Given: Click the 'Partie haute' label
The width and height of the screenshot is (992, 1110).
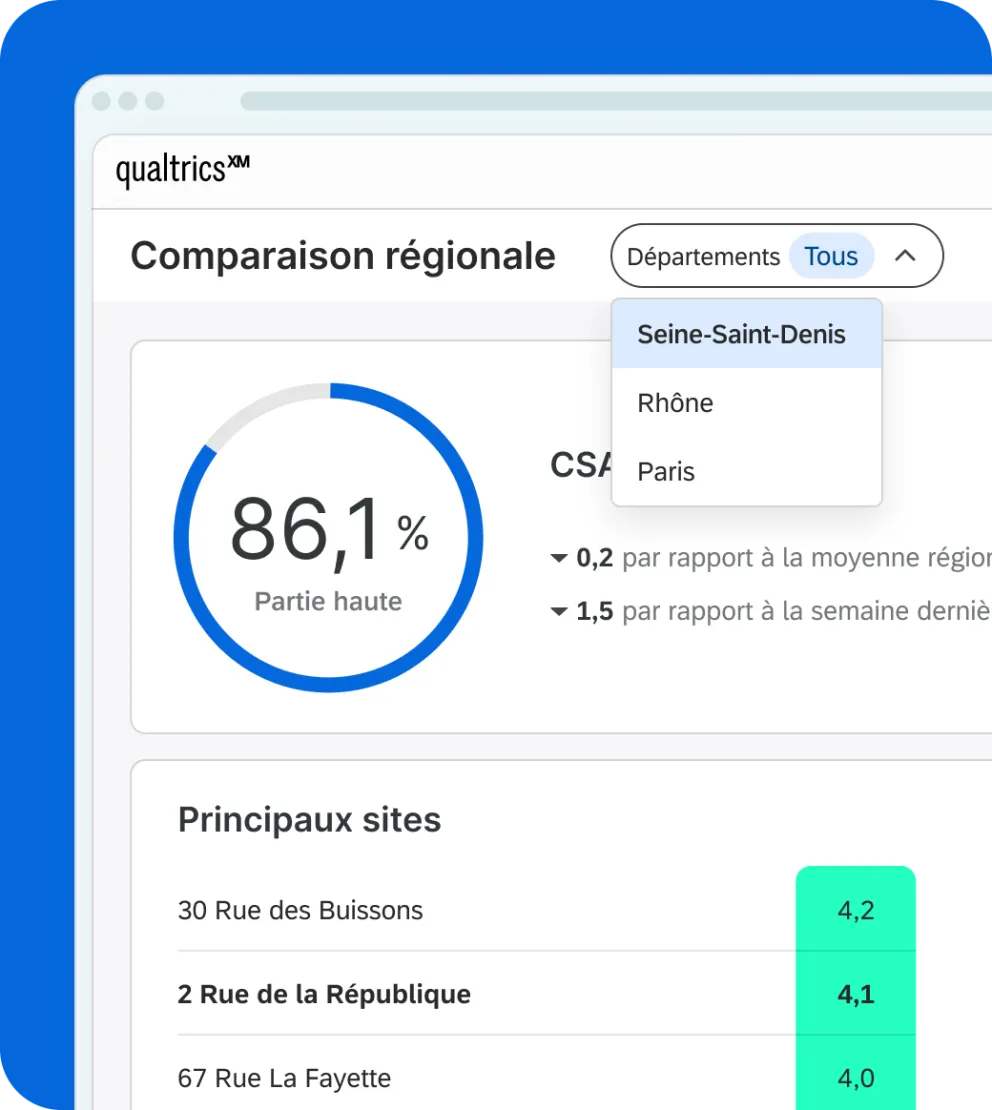Looking at the screenshot, I should click(x=328, y=601).
